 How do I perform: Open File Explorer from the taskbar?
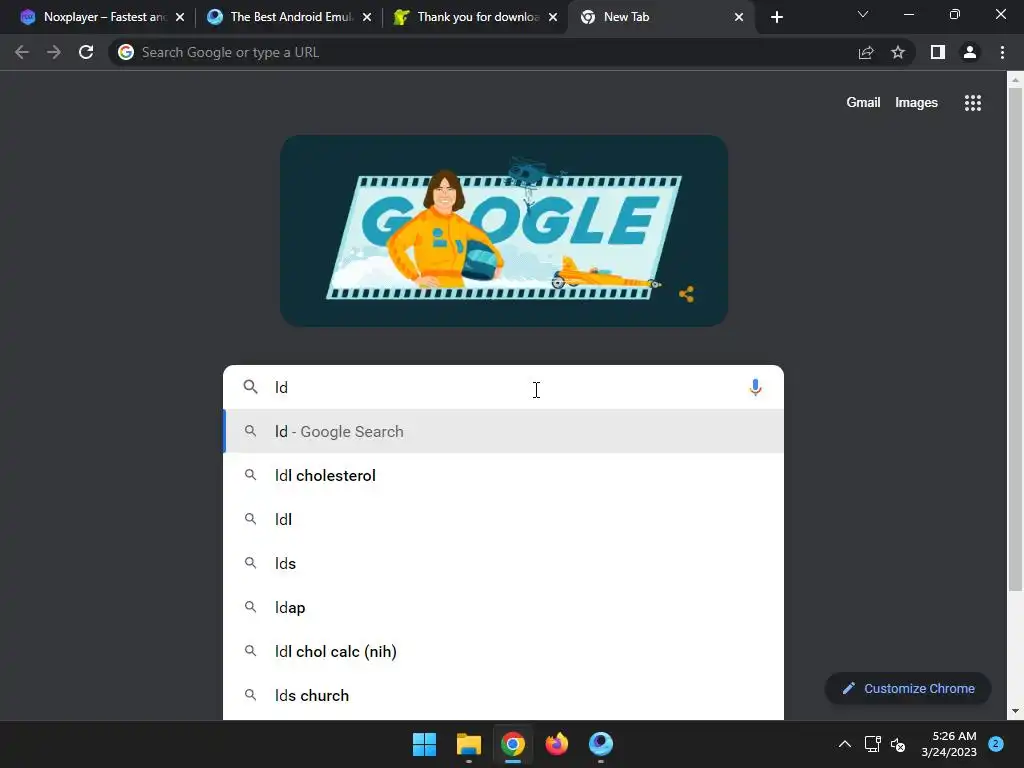click(x=469, y=744)
